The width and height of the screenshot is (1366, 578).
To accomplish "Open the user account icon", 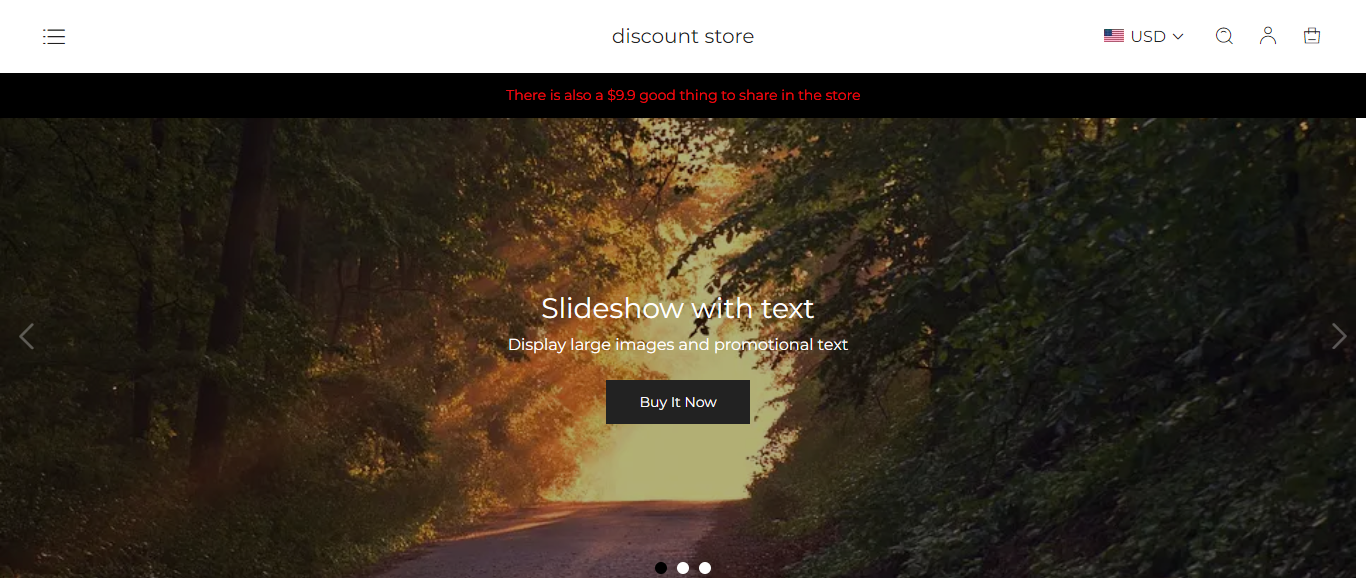I will pos(1268,36).
